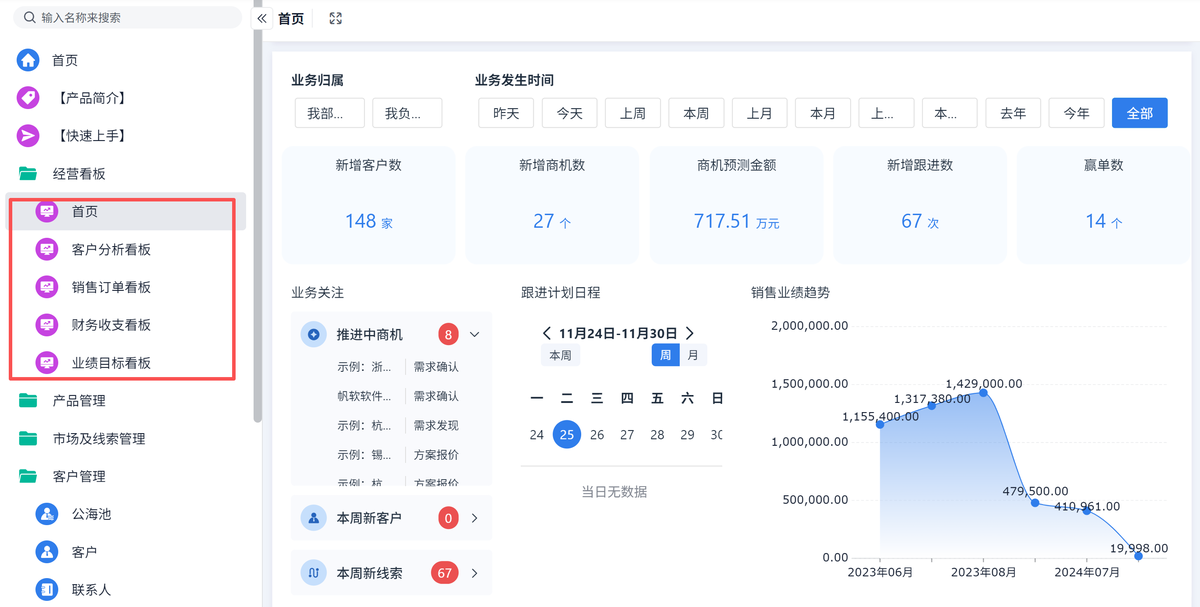Image resolution: width=1200 pixels, height=607 pixels.
Task: Open 财务收支看板 menu item
Action: point(111,325)
